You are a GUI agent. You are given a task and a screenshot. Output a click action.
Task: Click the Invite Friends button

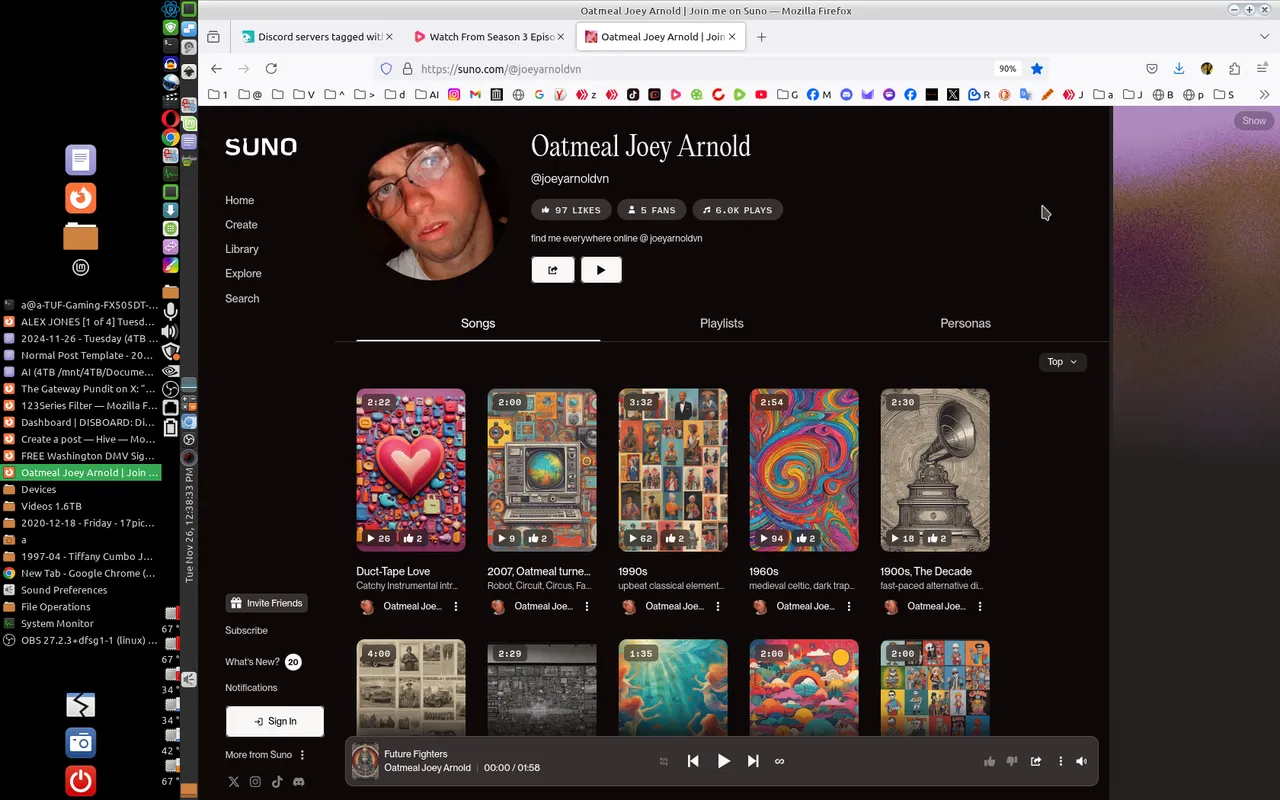[266, 603]
